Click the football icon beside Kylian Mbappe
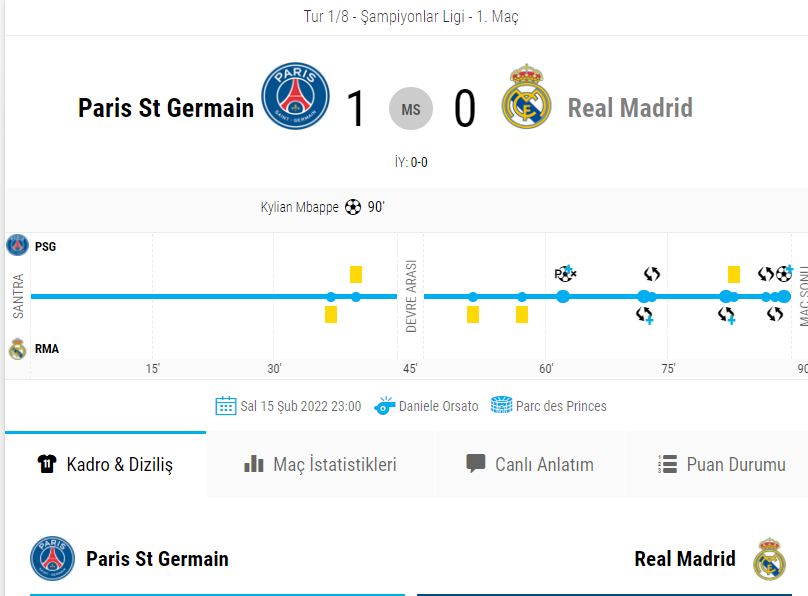808x596 pixels. click(353, 207)
